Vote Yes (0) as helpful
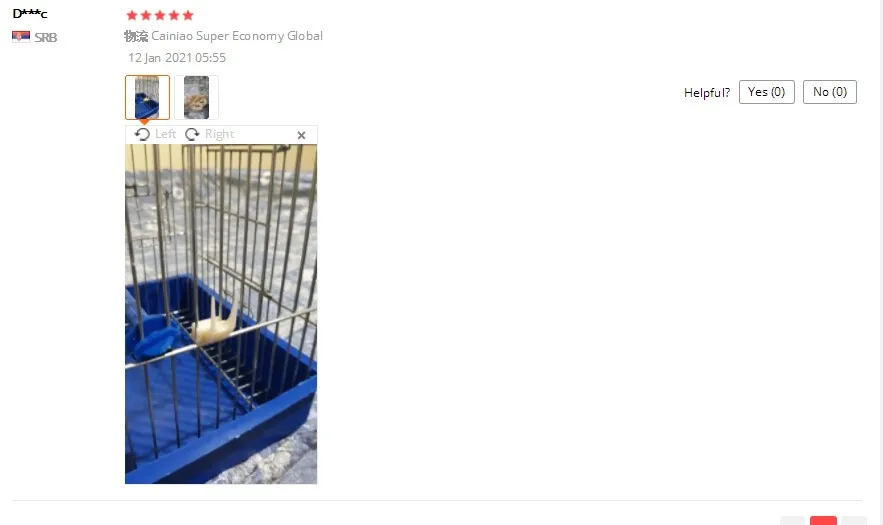Screen dimensions: 883x525 click(x=766, y=92)
